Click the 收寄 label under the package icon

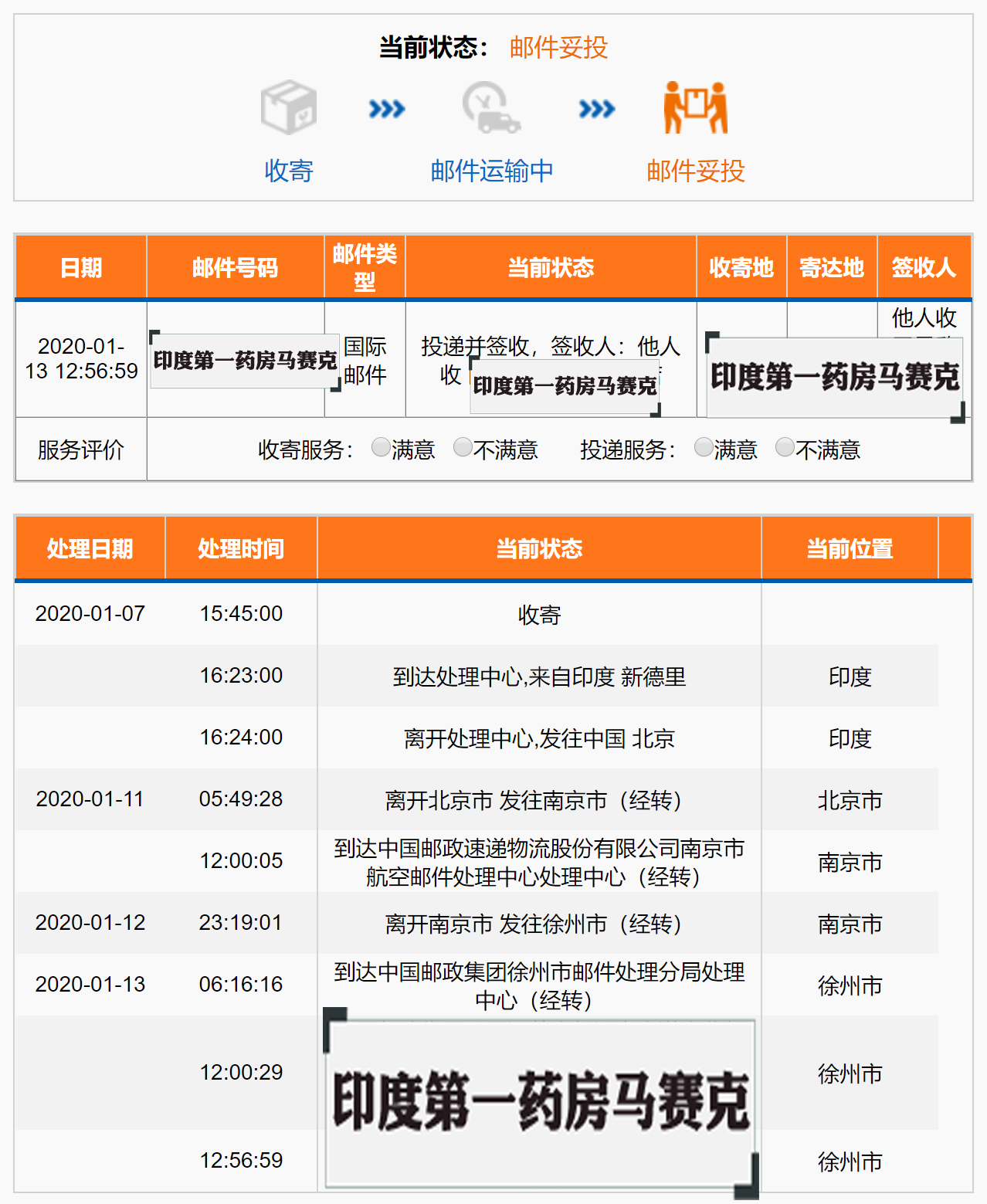(289, 171)
